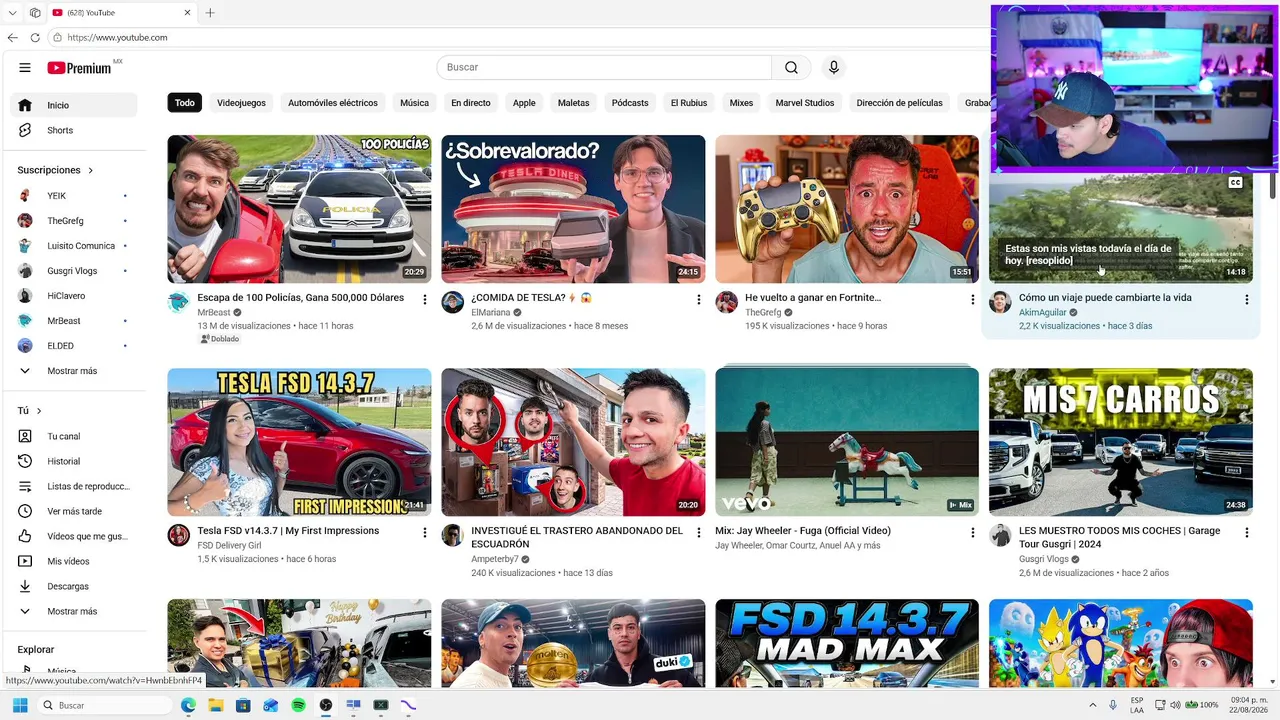Image resolution: width=1280 pixels, height=720 pixels.
Task: Open MIS 7 CARROS video thumbnail
Action: click(1121, 442)
